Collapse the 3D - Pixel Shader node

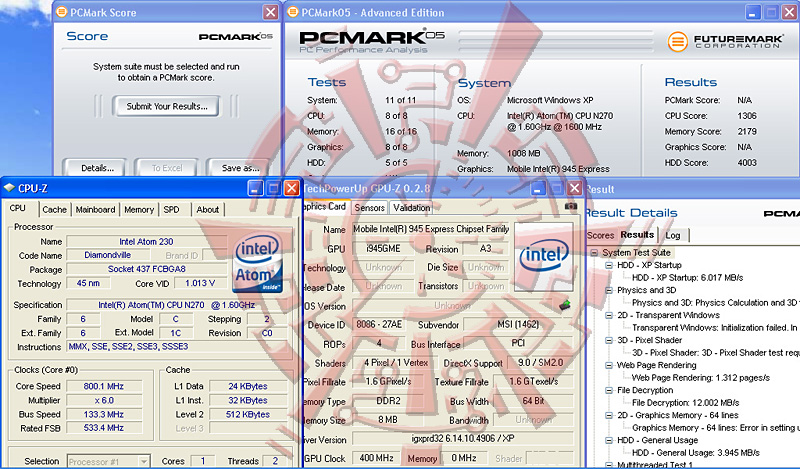tap(609, 340)
